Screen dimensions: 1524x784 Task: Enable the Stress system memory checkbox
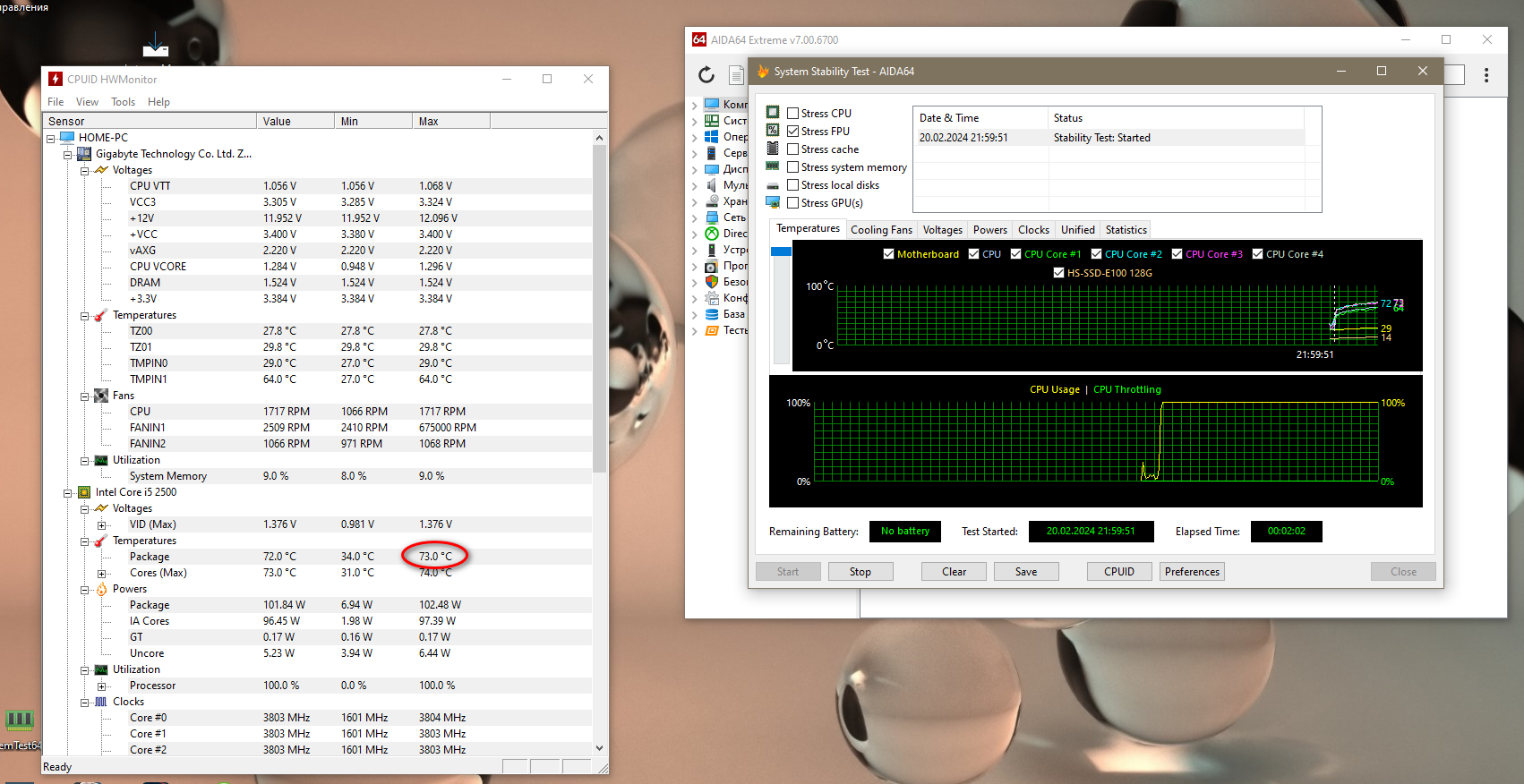pos(792,166)
